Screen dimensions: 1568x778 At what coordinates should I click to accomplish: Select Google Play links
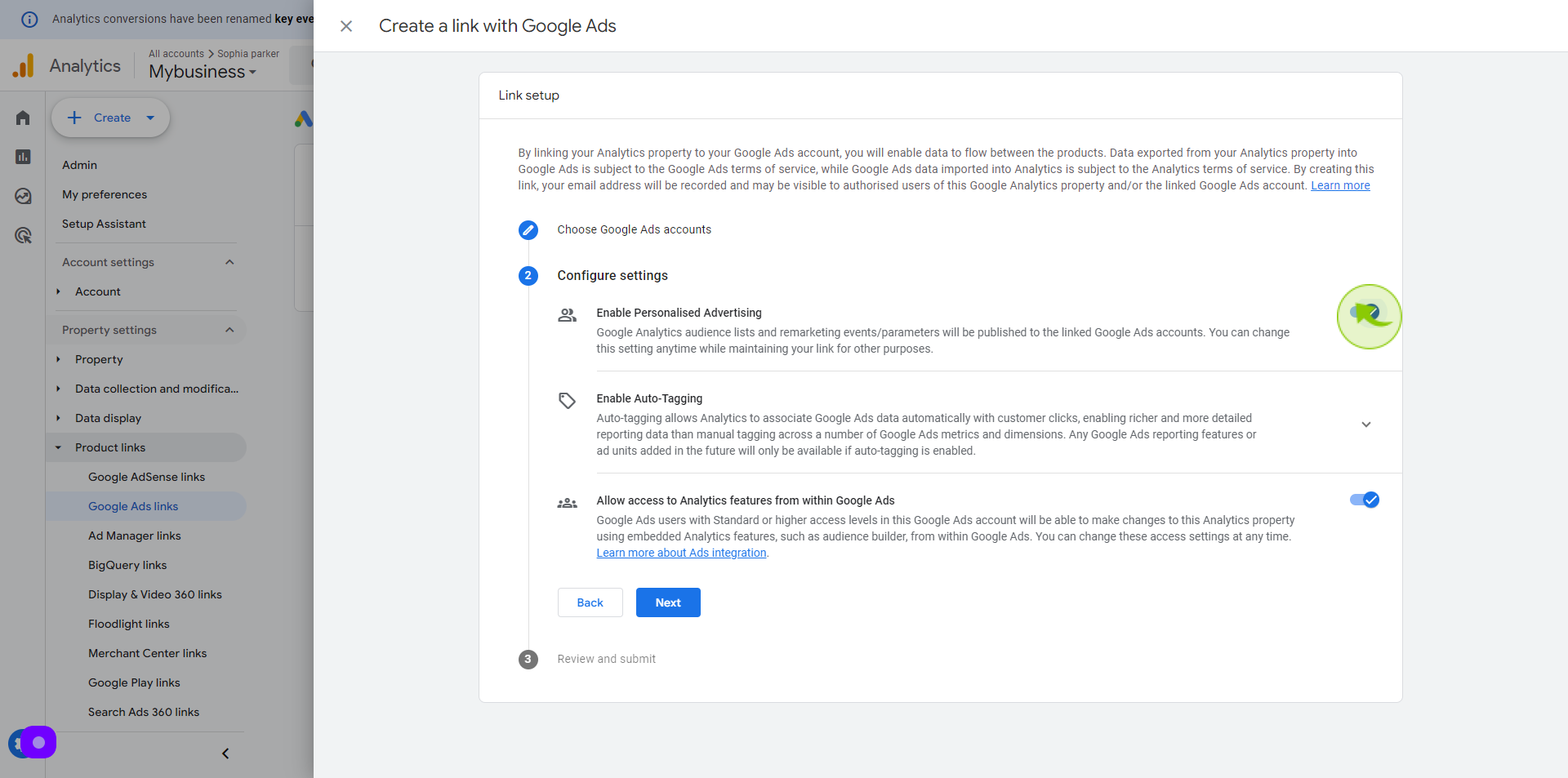[134, 682]
